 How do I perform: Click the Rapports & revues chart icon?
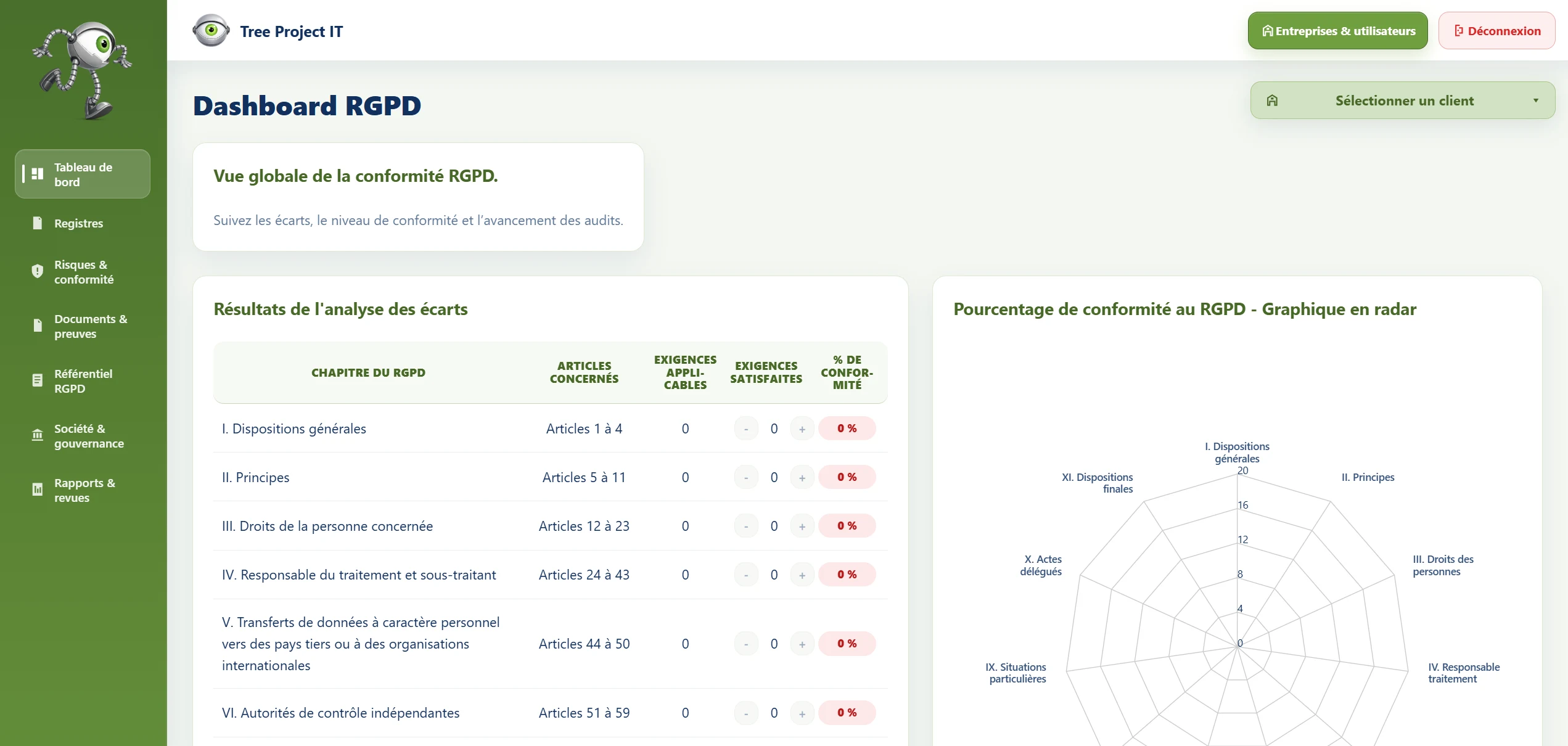(38, 490)
